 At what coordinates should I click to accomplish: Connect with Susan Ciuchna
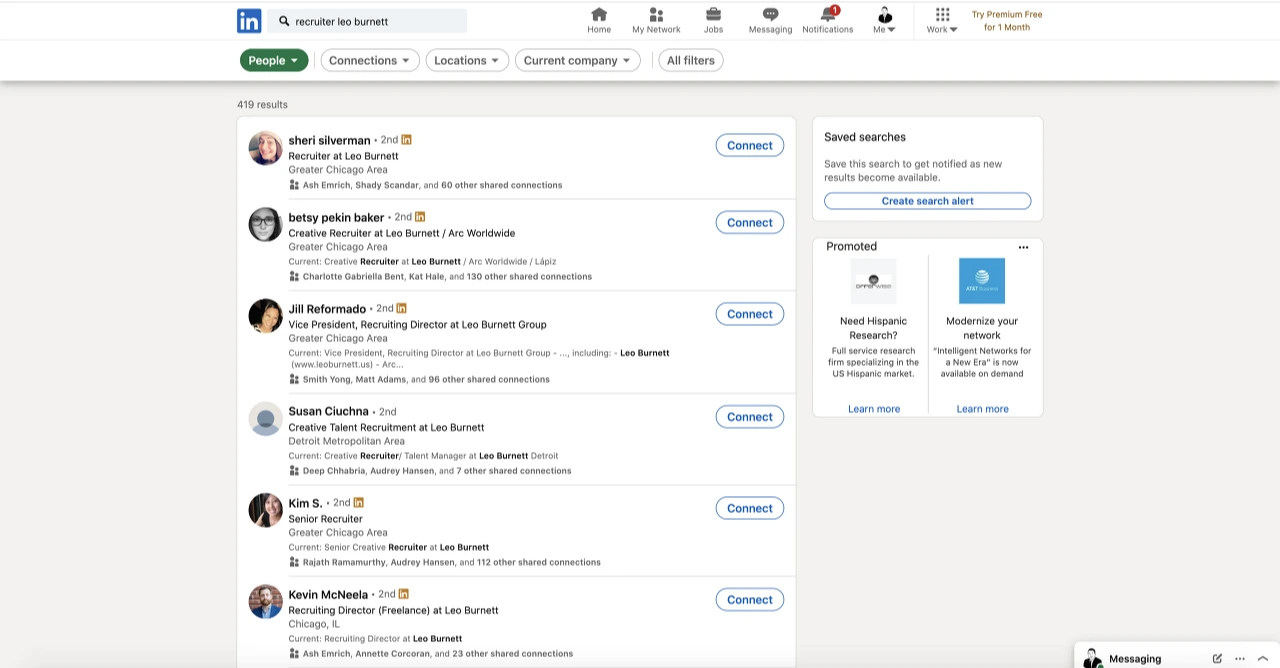(750, 417)
